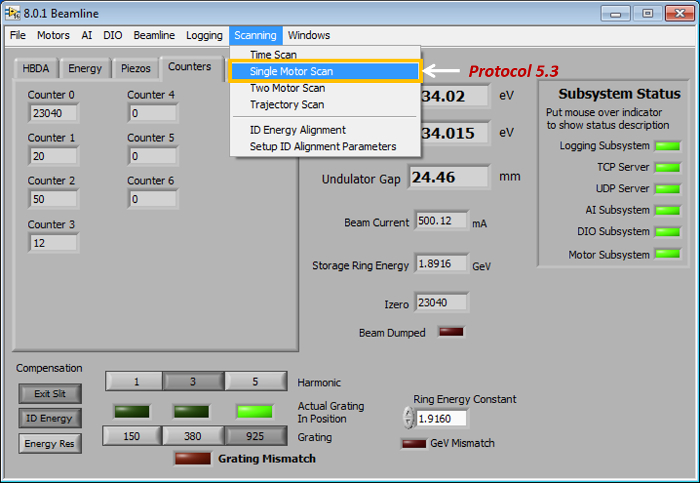Click the Logging Subsystem status indicator
This screenshot has width=700, height=483.
point(666,146)
